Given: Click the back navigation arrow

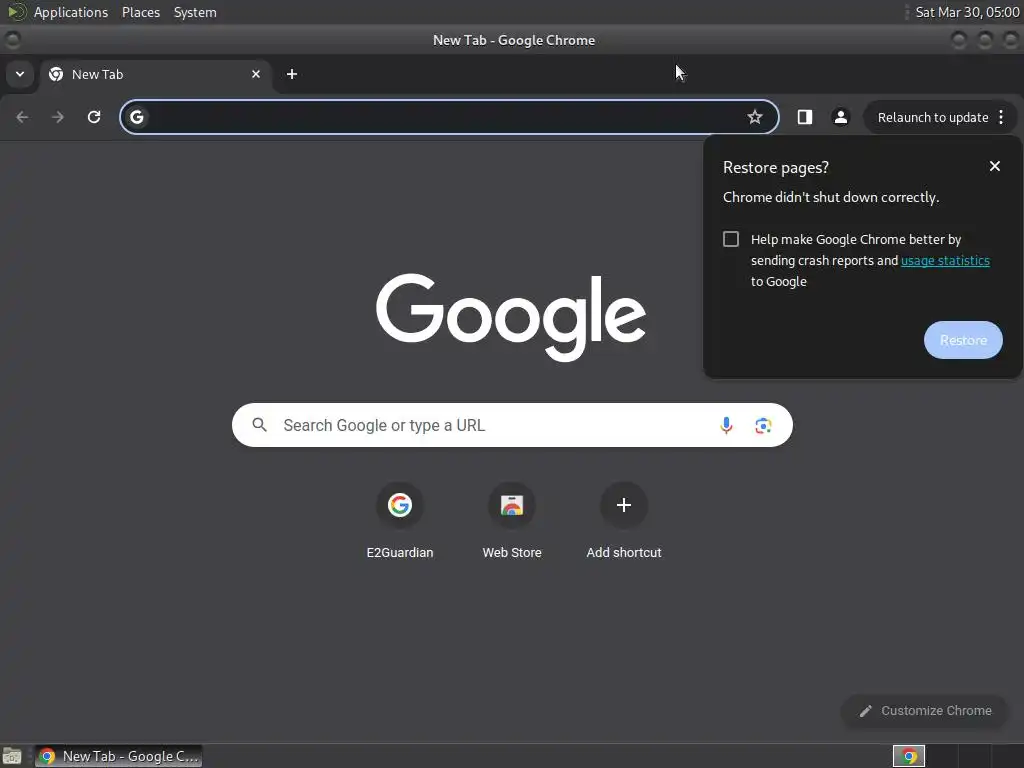Looking at the screenshot, I should click(22, 117).
